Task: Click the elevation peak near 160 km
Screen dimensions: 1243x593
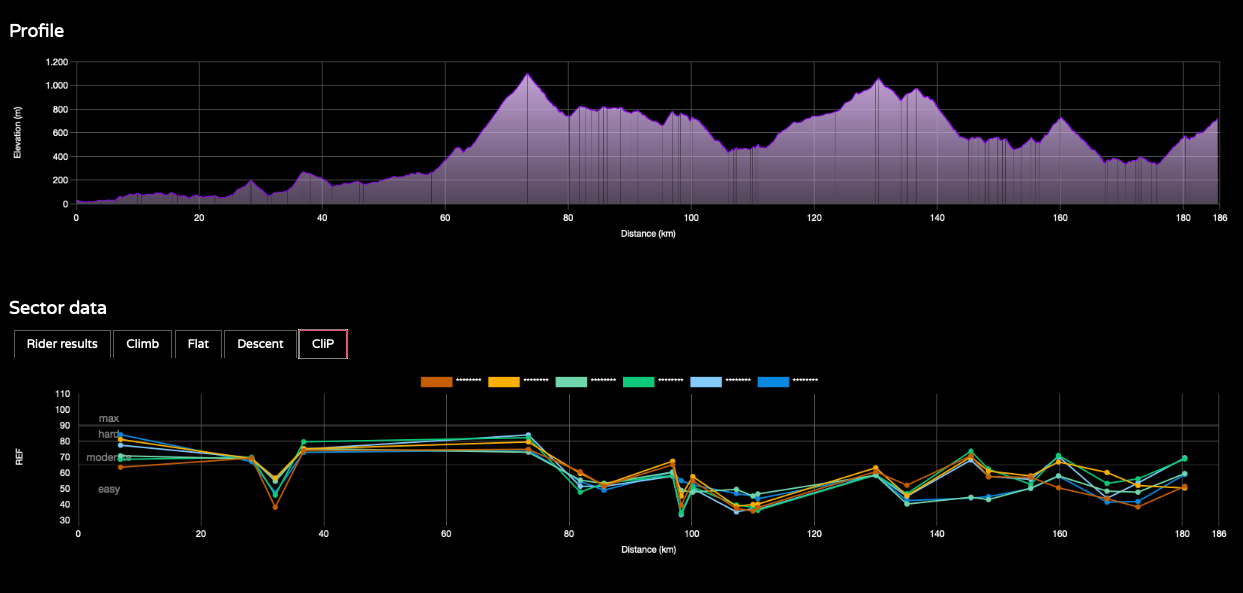Action: 1060,118
